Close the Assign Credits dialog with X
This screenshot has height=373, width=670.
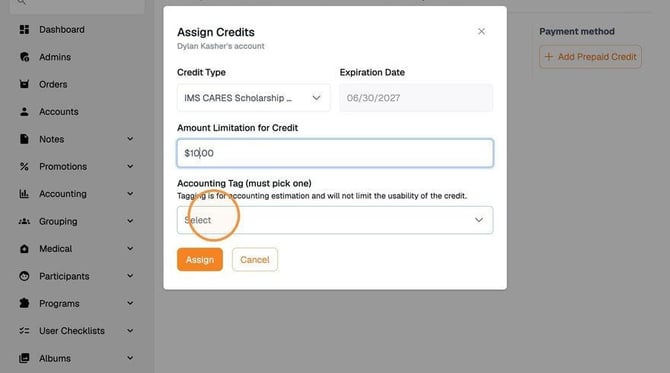[481, 31]
